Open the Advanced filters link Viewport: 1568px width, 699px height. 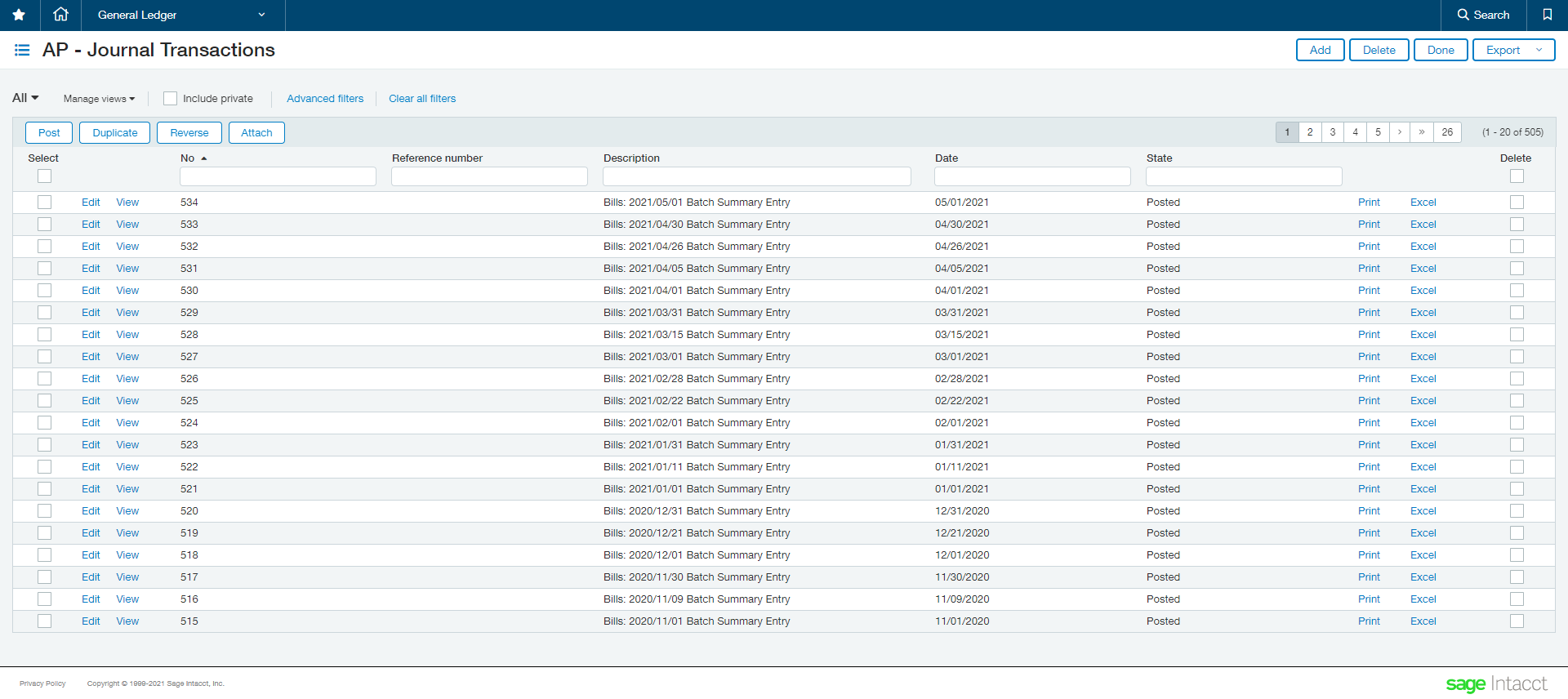click(x=325, y=99)
